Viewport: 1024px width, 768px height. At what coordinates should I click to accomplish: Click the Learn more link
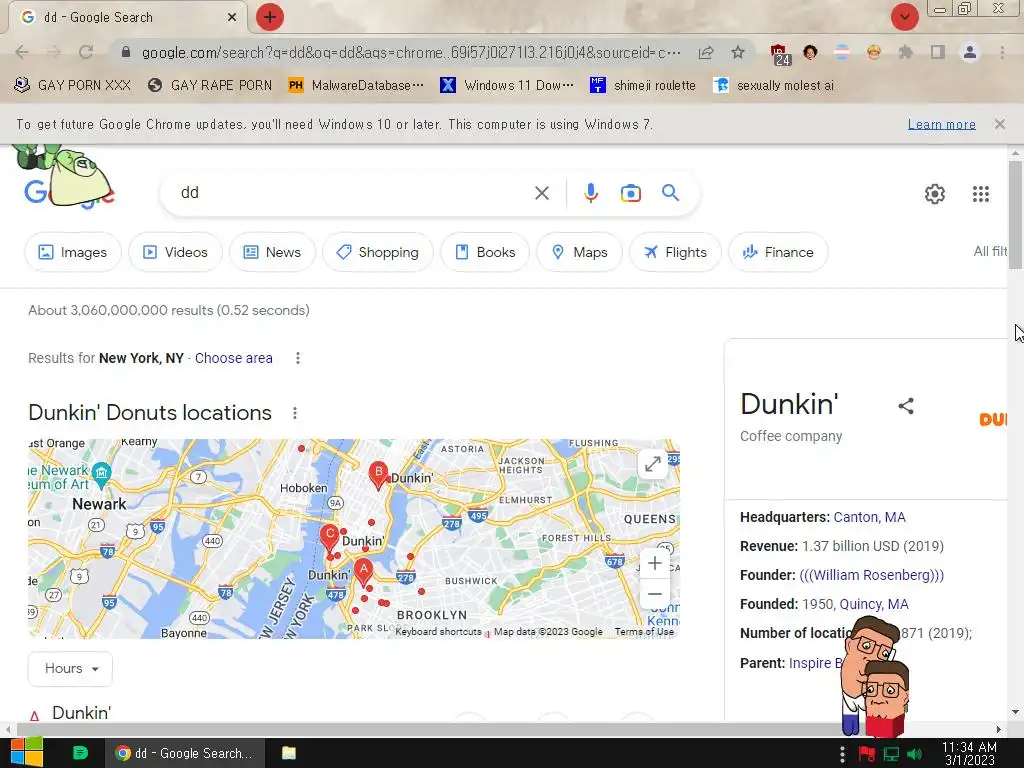tap(941, 124)
